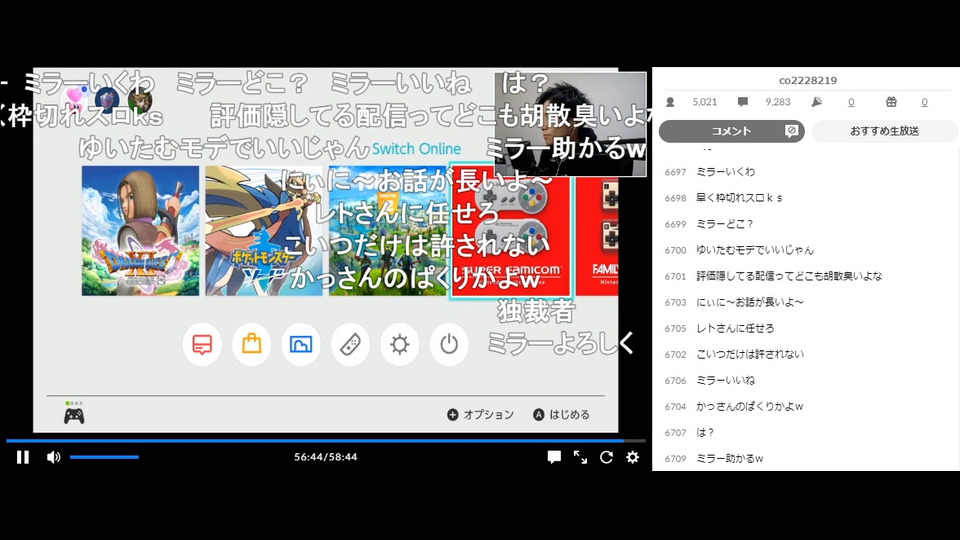Select the Pokémon Sword game tile

coord(264,231)
